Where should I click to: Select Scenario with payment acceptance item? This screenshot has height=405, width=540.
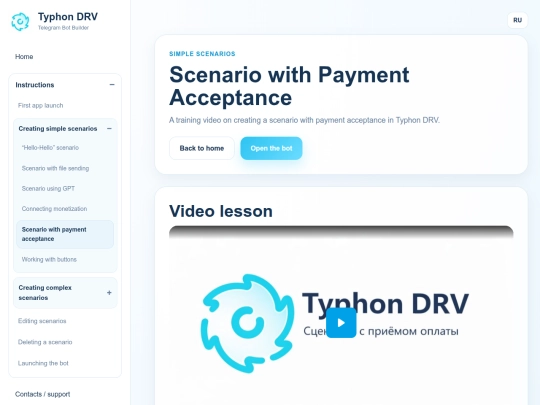(x=65, y=234)
